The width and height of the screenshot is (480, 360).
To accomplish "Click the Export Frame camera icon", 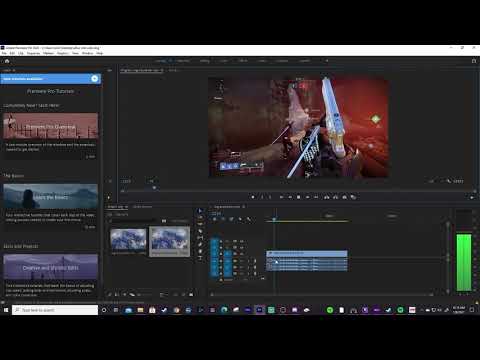I will pos(344,197).
